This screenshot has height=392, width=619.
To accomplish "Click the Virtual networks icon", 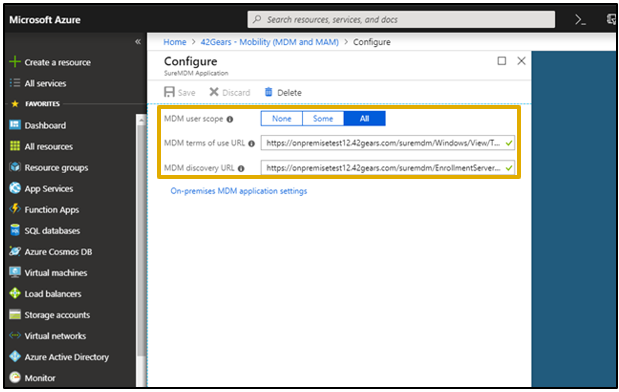I will [x=15, y=336].
